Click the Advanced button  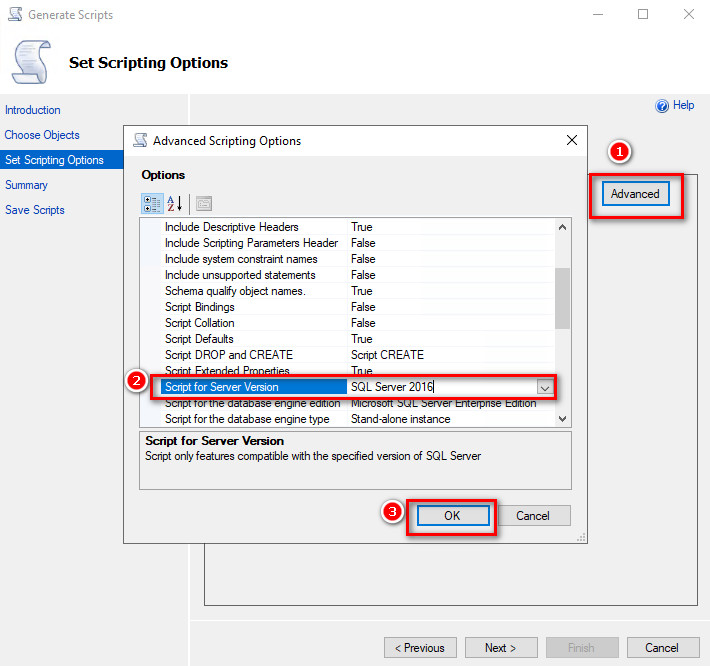(635, 194)
